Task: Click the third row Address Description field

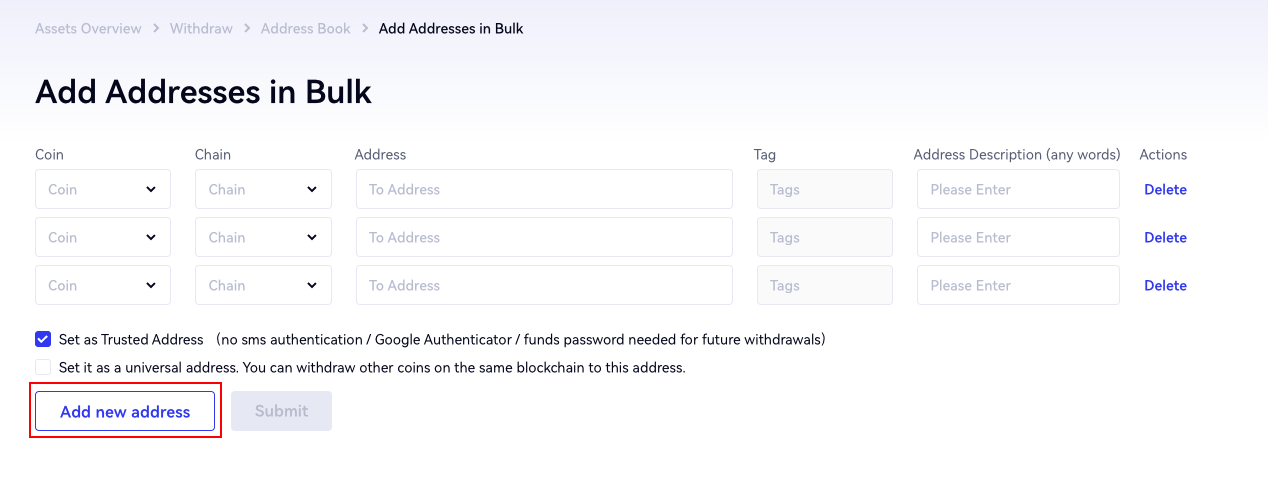Action: coord(1018,285)
